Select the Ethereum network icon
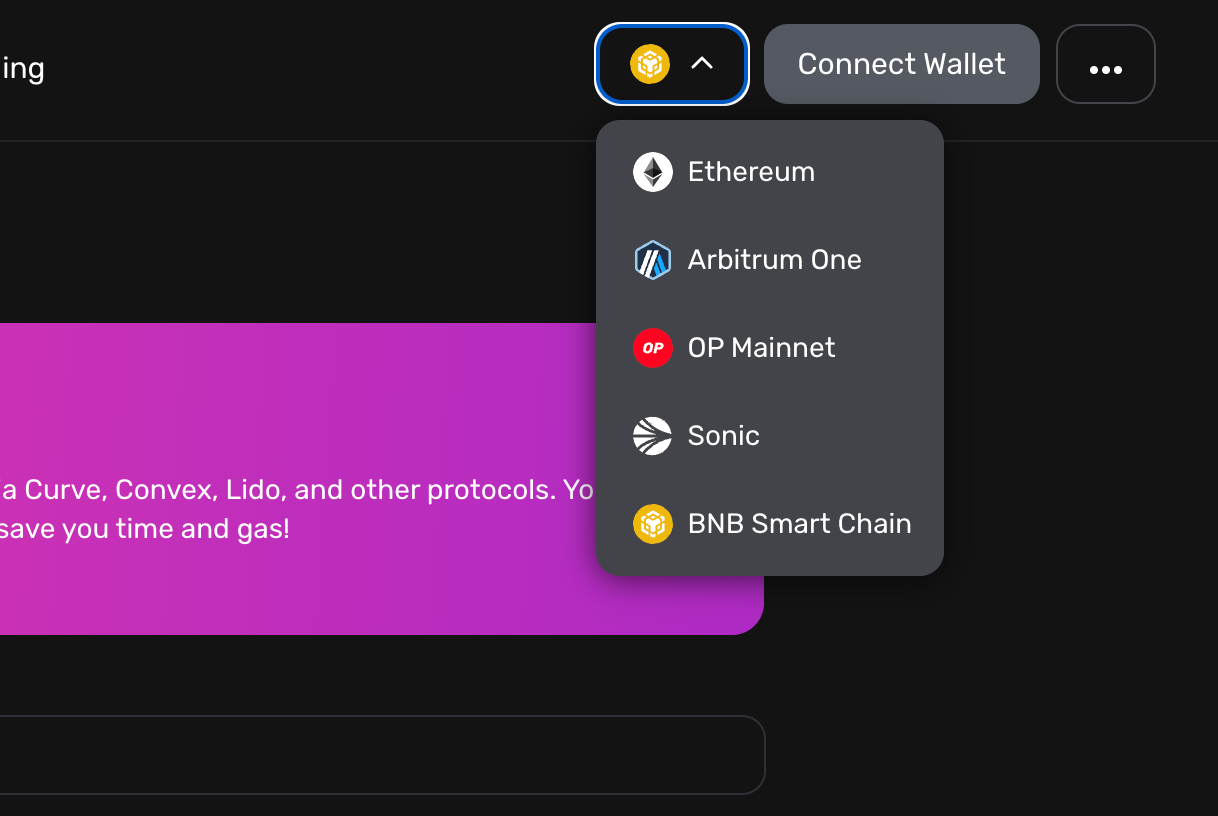The width and height of the screenshot is (1218, 816). tap(652, 171)
